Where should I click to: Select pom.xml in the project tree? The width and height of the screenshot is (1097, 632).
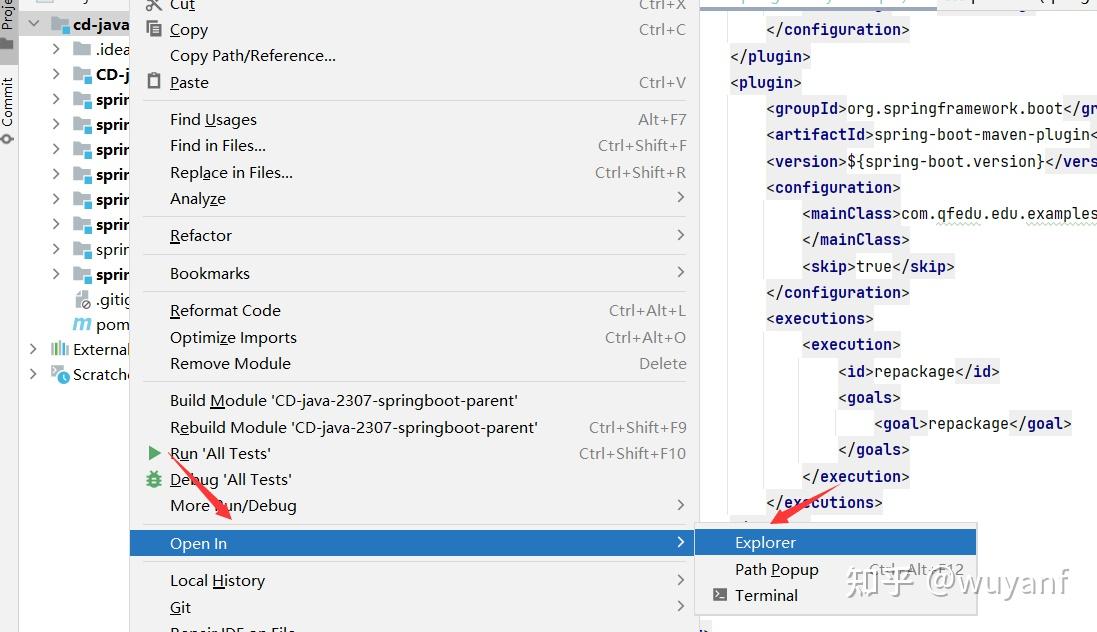pyautogui.click(x=110, y=324)
